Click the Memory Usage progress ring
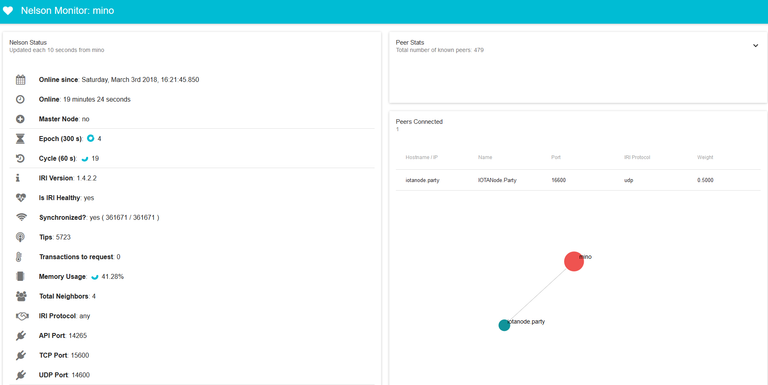768x385 pixels. tap(95, 277)
